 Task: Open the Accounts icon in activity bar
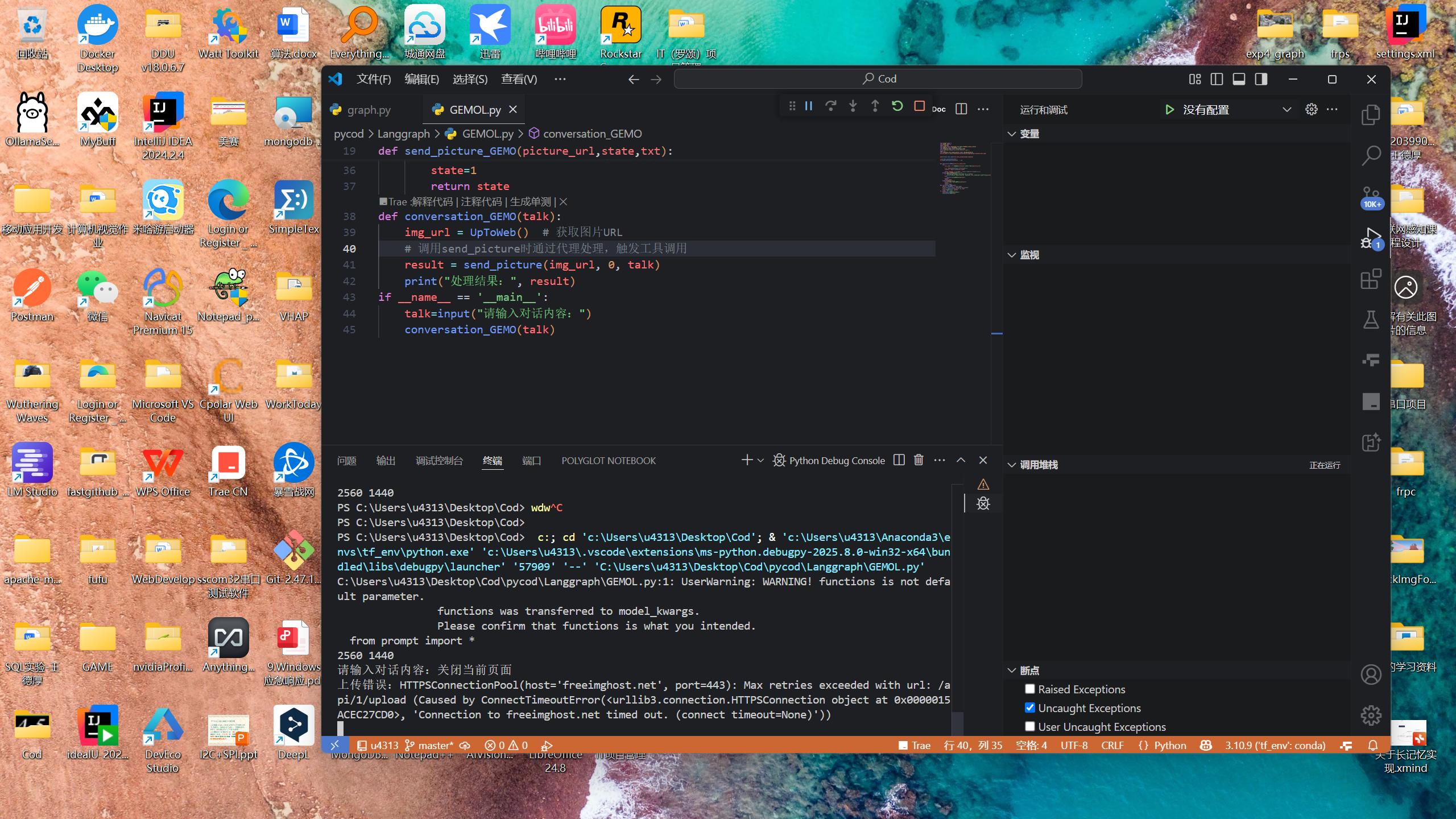coord(1371,675)
